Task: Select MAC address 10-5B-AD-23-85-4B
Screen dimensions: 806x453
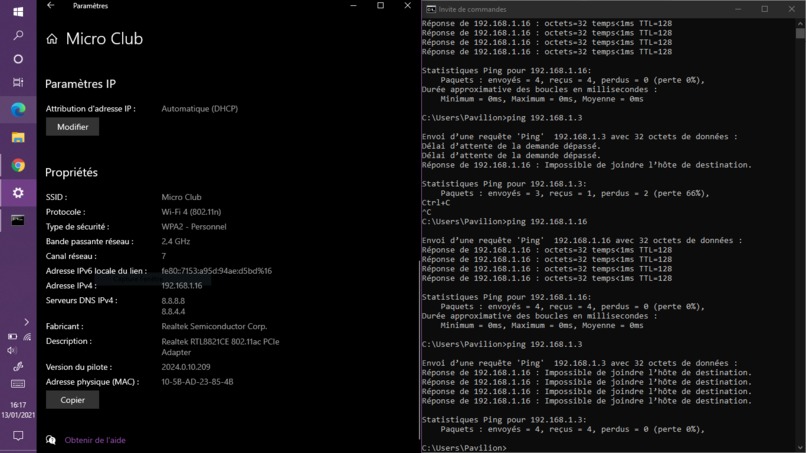Action: pyautogui.click(x=197, y=382)
